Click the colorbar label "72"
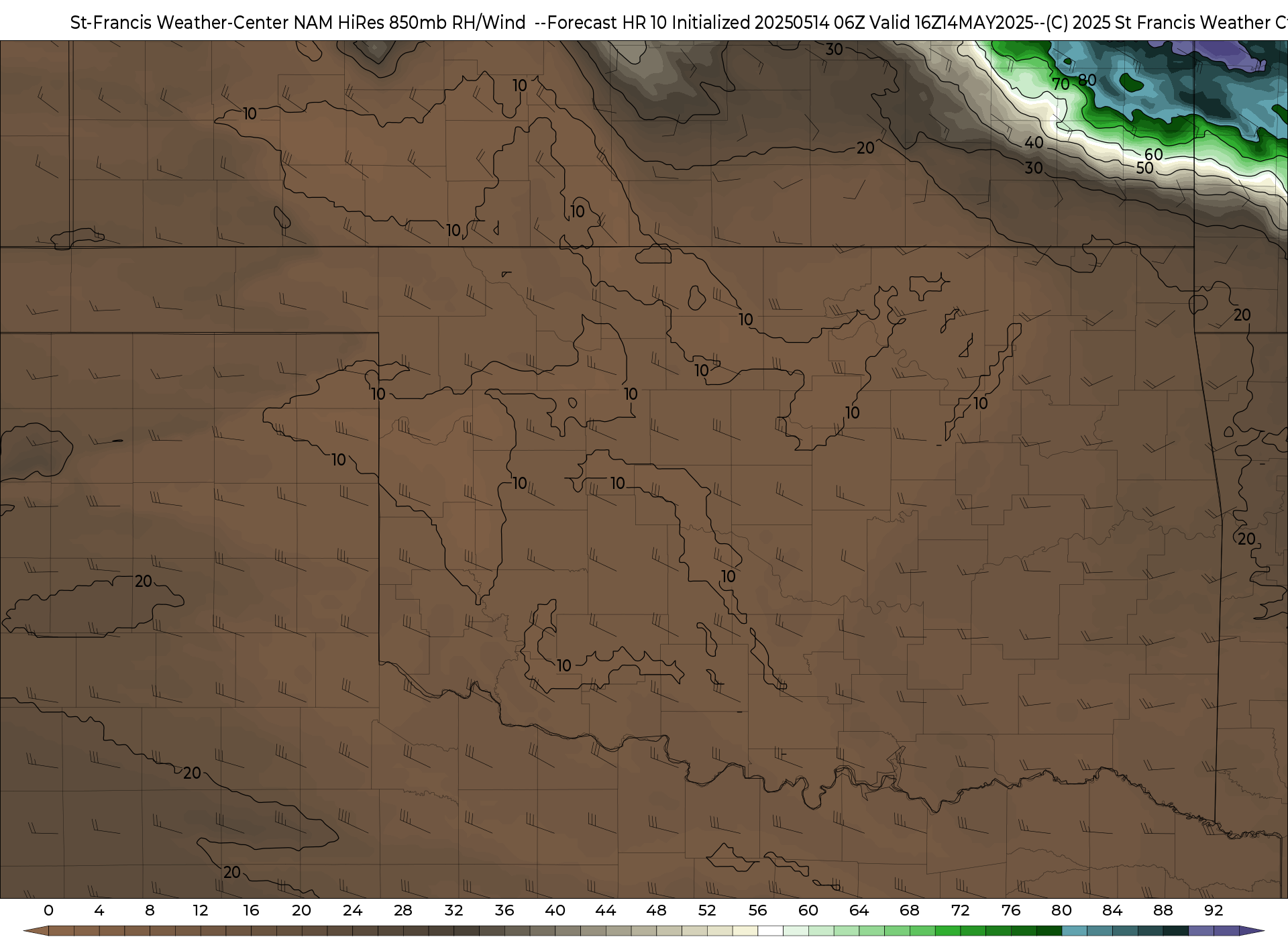 click(x=960, y=910)
